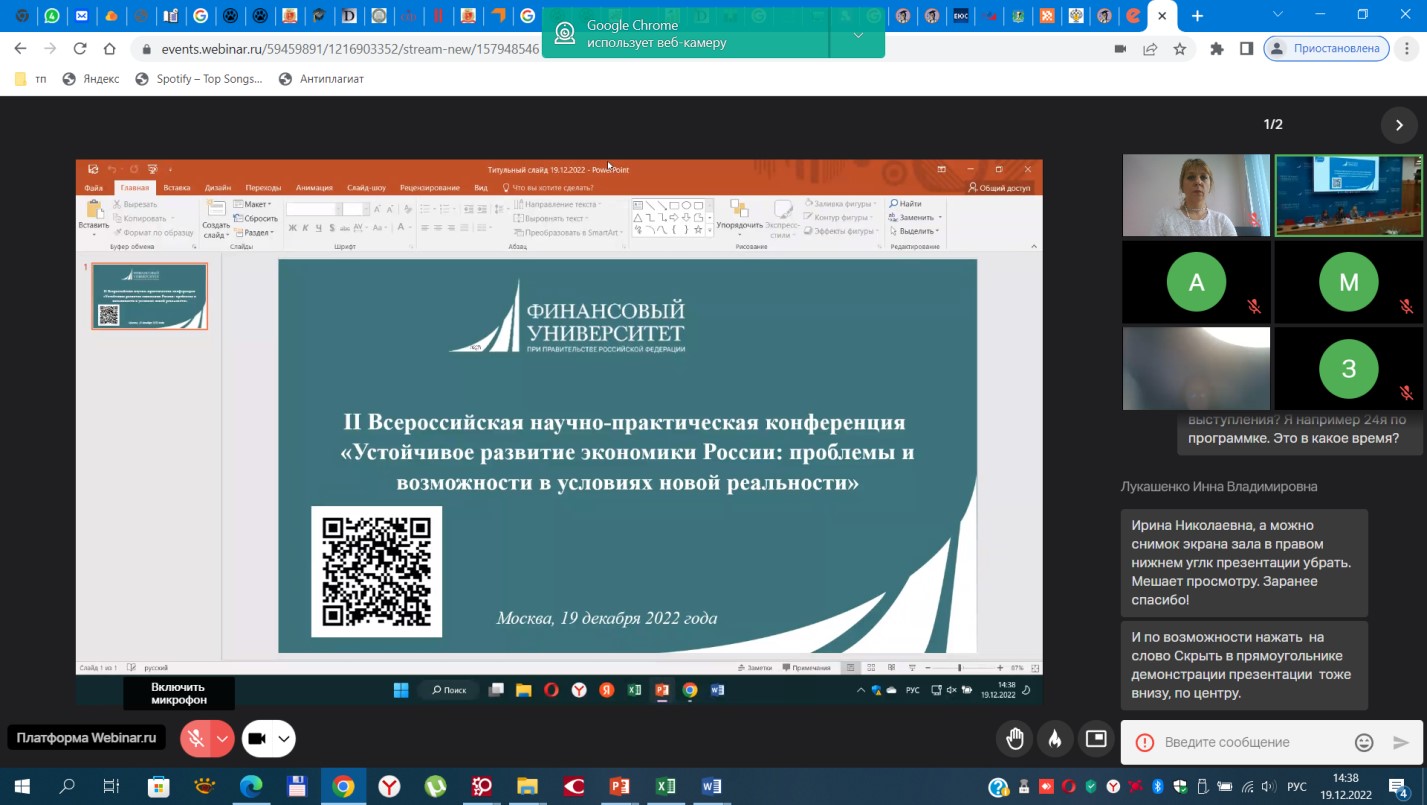Open Макет dropdown in shared PowerPoint
The image size is (1427, 805).
[254, 204]
